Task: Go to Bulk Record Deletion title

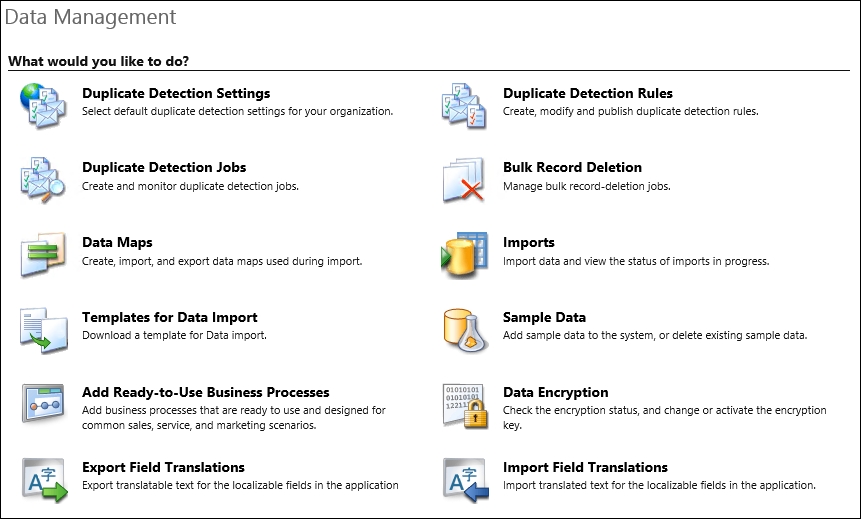Action: click(x=573, y=168)
